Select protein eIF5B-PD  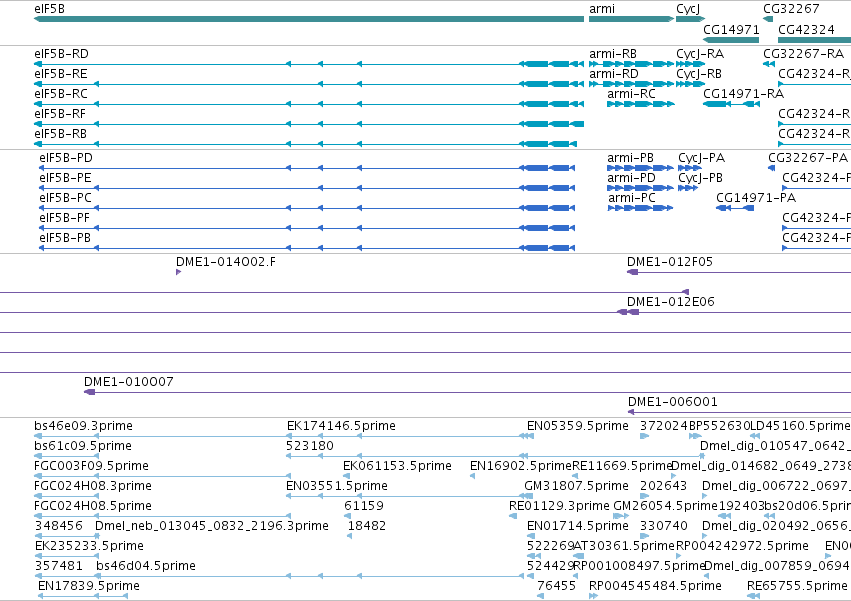click(x=66, y=158)
